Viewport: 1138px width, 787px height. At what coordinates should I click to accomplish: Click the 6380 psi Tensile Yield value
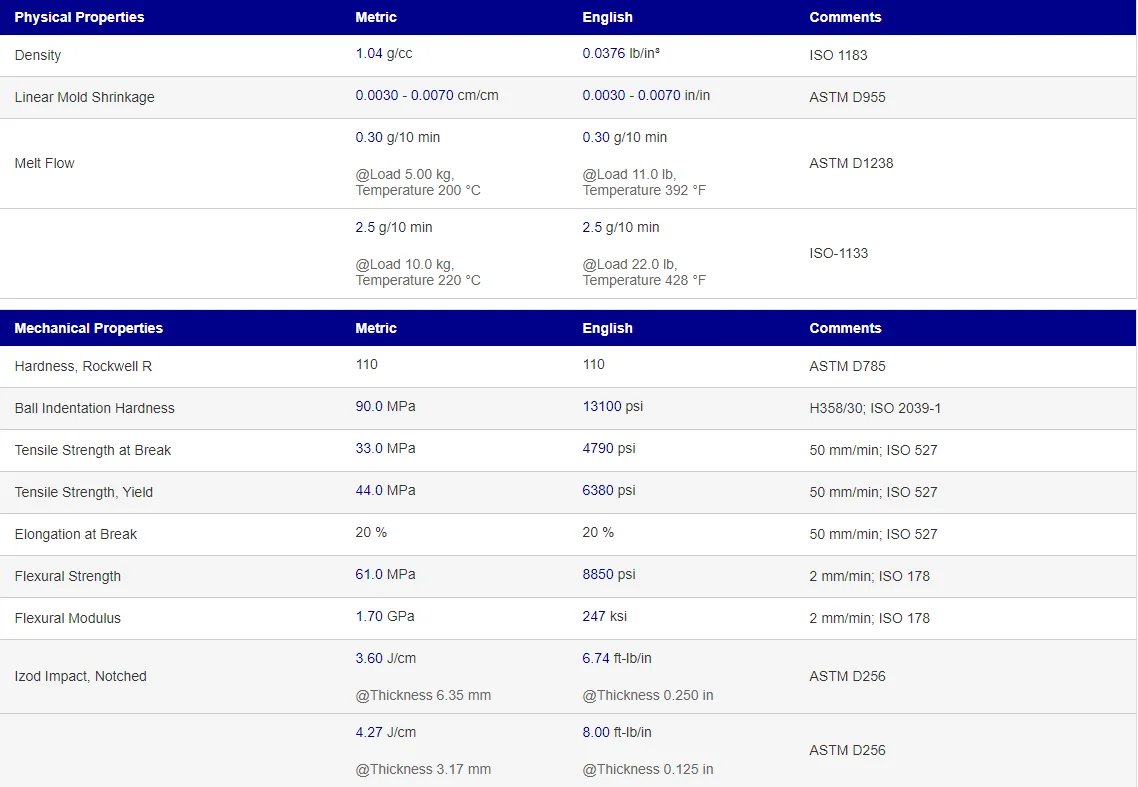tap(608, 492)
